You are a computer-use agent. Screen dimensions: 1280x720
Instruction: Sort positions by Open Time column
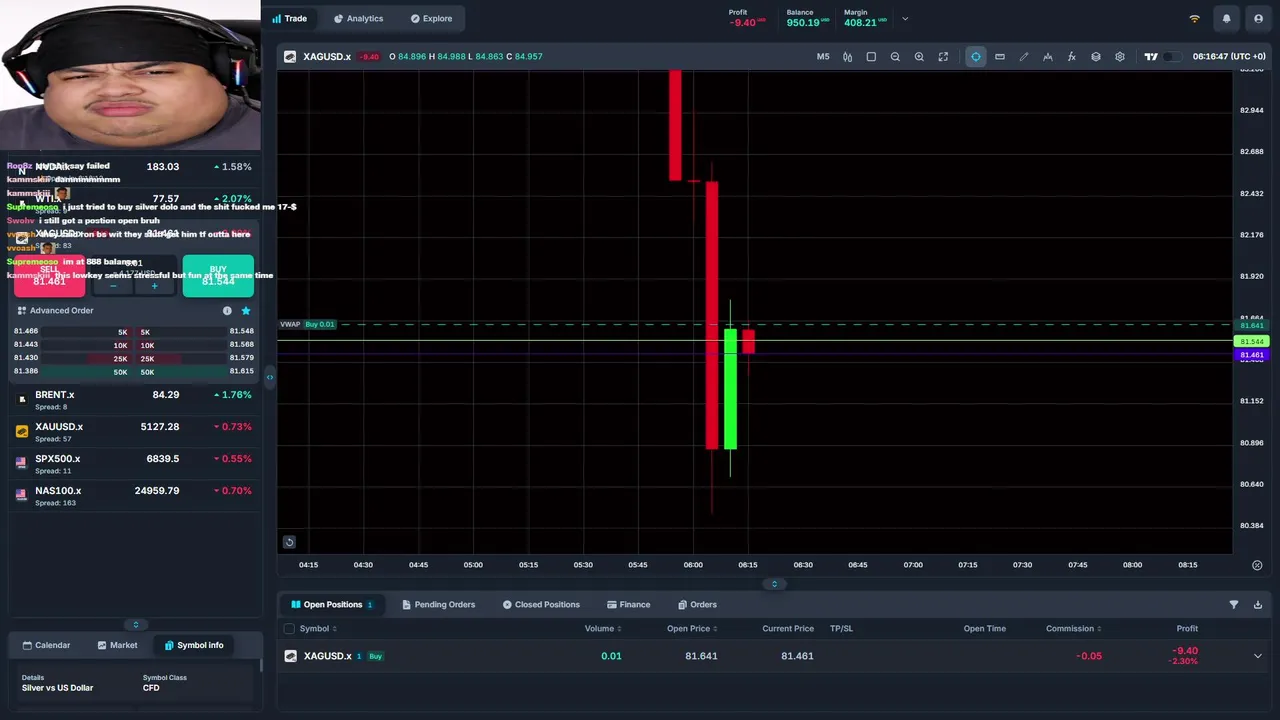tap(985, 629)
